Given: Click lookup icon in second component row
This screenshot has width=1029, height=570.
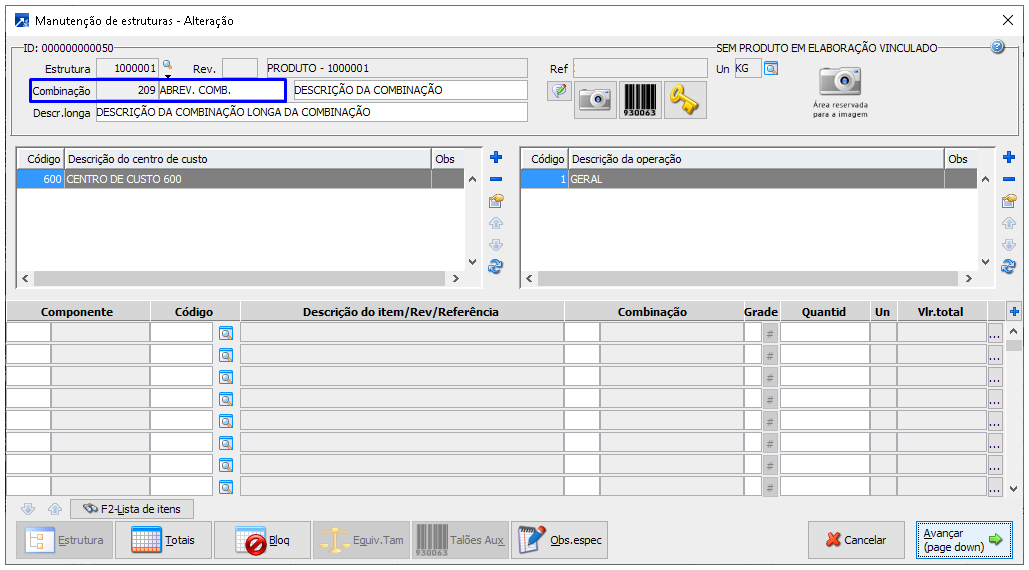Looking at the screenshot, I should pyautogui.click(x=226, y=356).
